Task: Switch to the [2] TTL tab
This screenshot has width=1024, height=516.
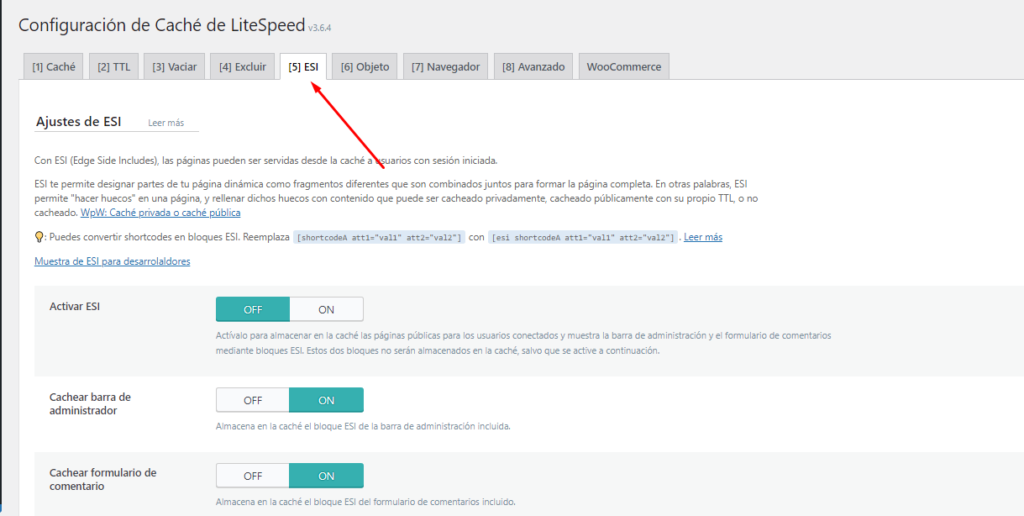Action: [x=114, y=67]
